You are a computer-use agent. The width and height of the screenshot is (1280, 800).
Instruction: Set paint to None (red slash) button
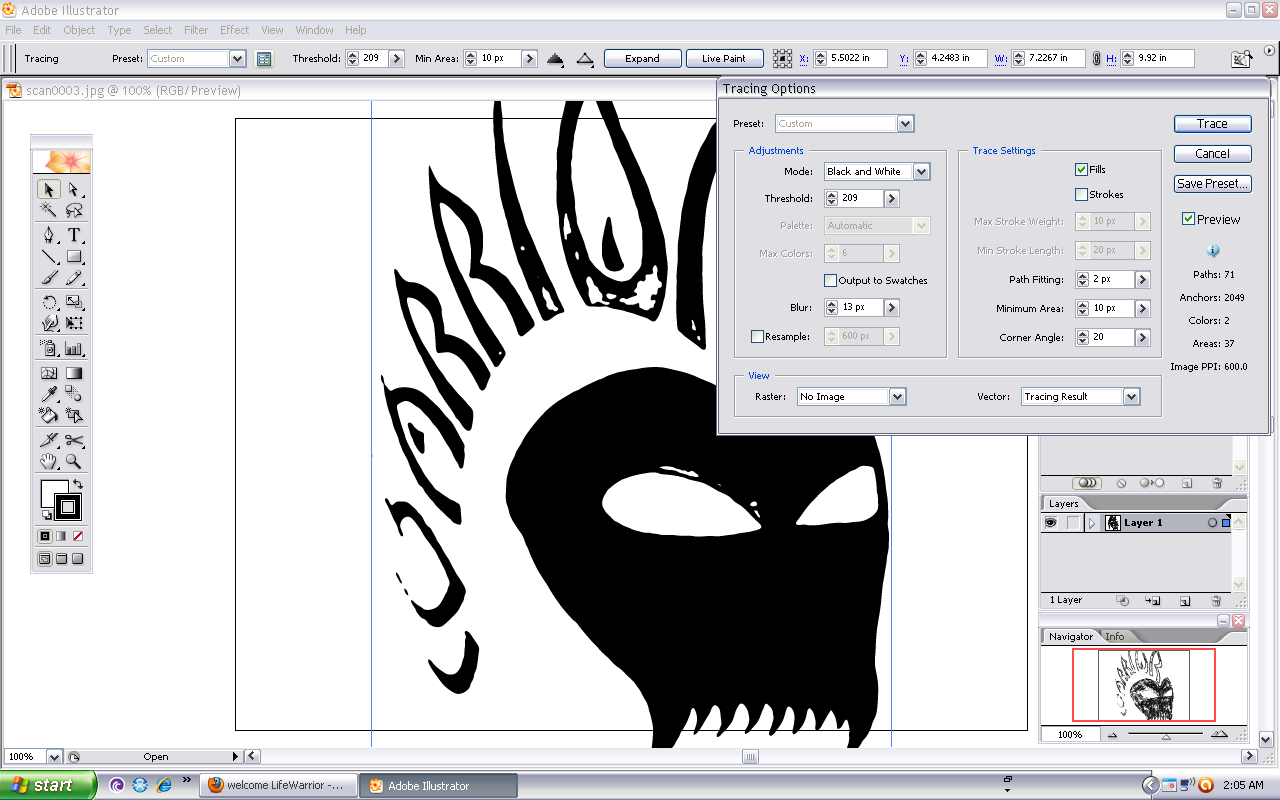(78, 537)
